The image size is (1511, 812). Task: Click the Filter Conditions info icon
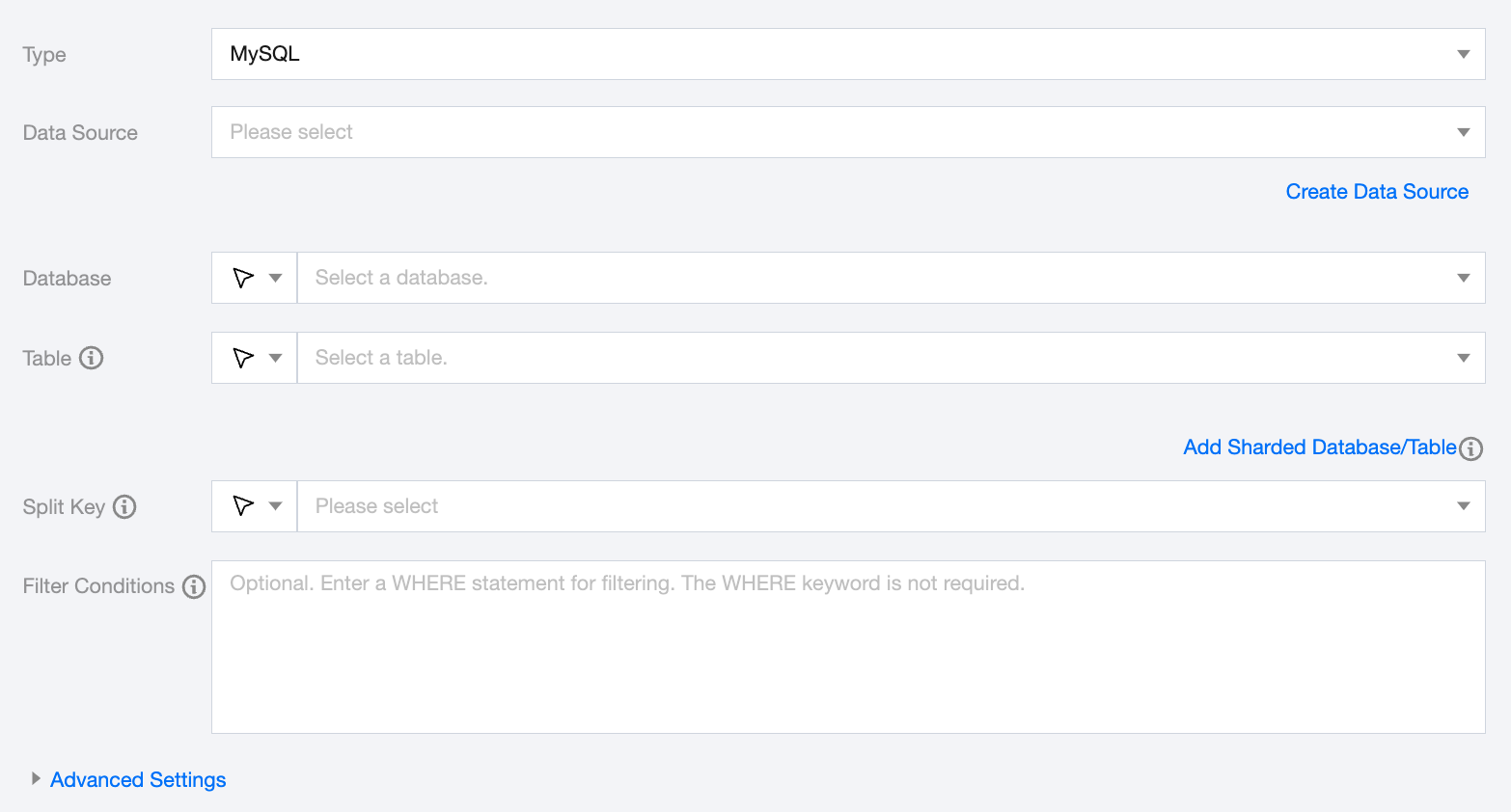pos(194,586)
